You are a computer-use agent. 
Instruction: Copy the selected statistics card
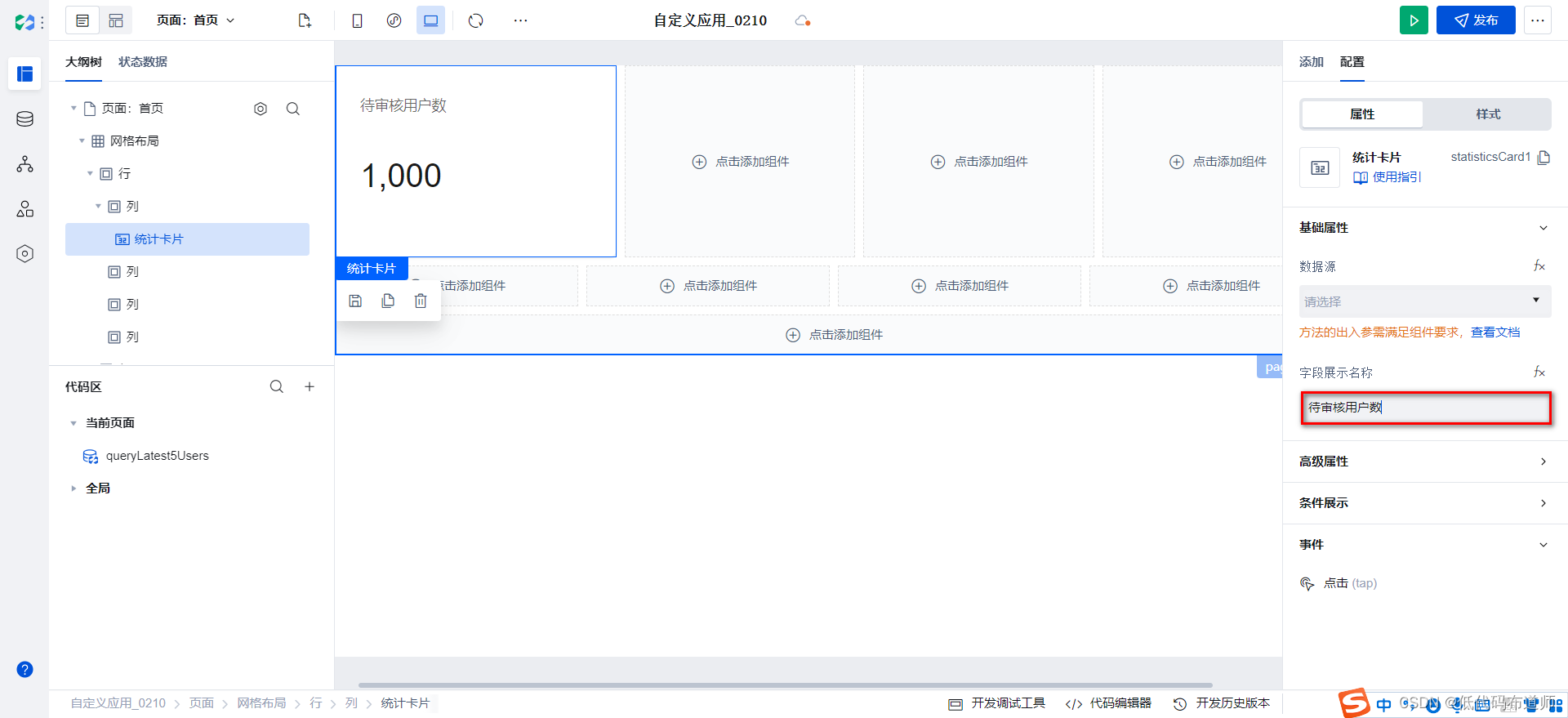point(388,301)
